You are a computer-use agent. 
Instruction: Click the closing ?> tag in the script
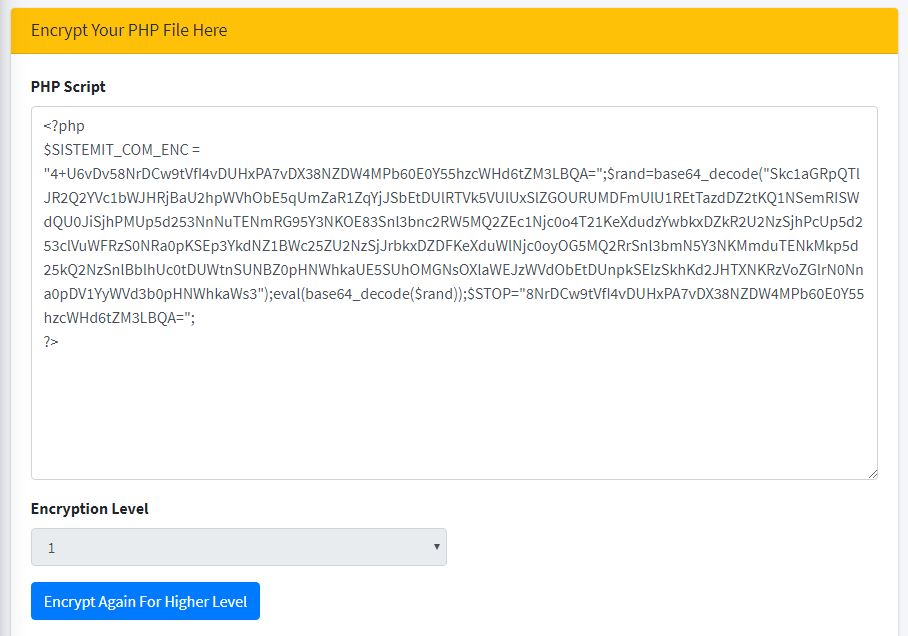click(x=47, y=341)
